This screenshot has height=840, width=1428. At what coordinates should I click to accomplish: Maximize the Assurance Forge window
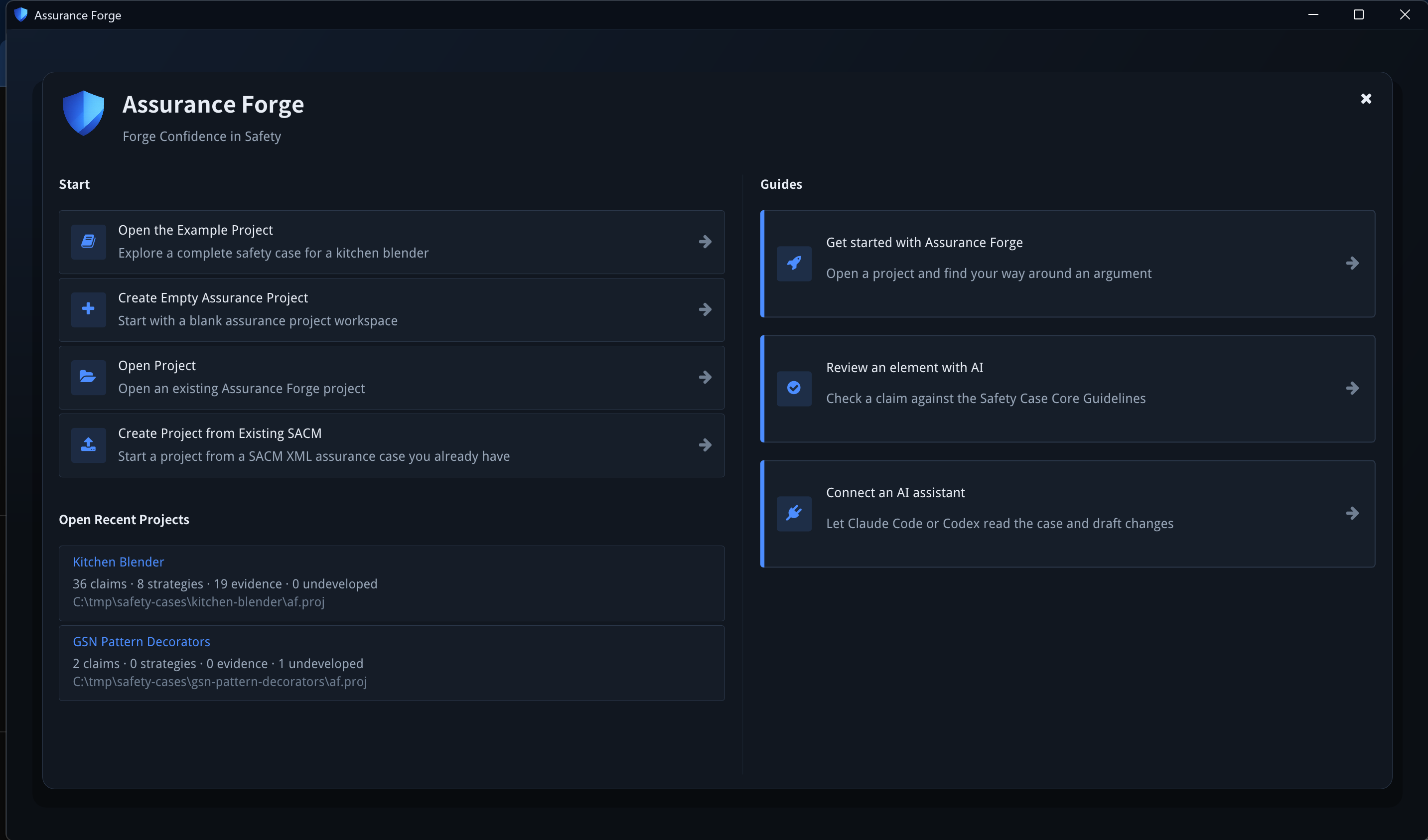(1358, 15)
